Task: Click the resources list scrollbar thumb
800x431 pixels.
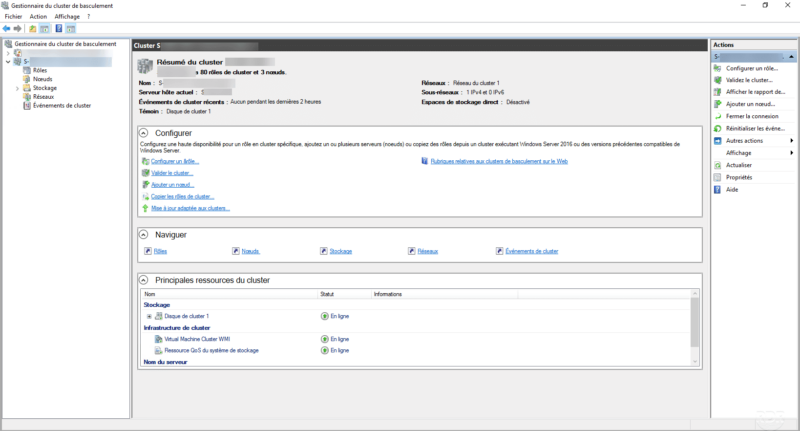Action: tap(694, 322)
